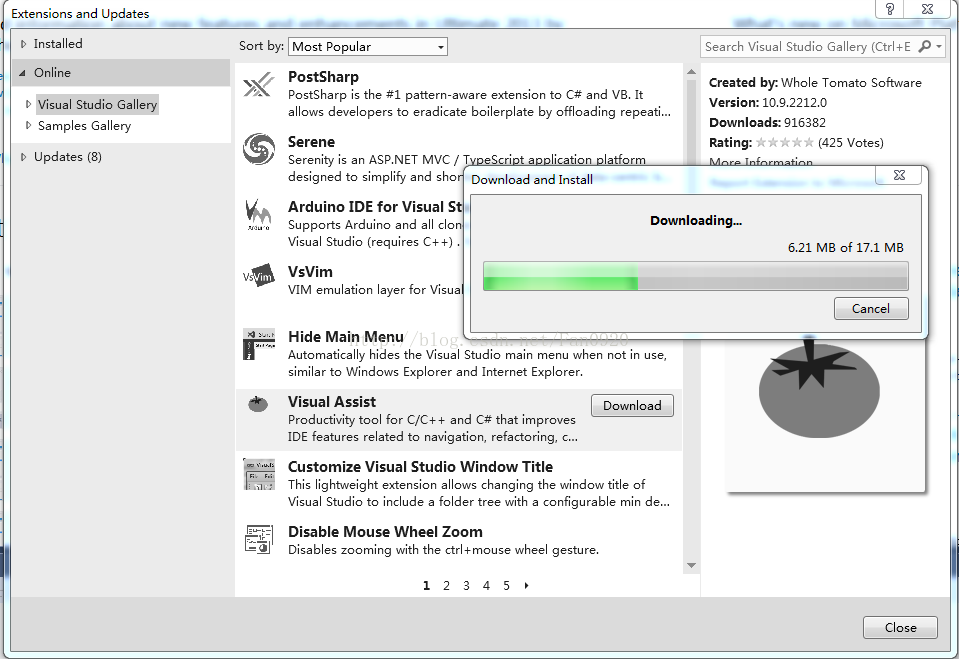Click the list scrollbar up arrow
The width and height of the screenshot is (959, 659).
tap(691, 72)
